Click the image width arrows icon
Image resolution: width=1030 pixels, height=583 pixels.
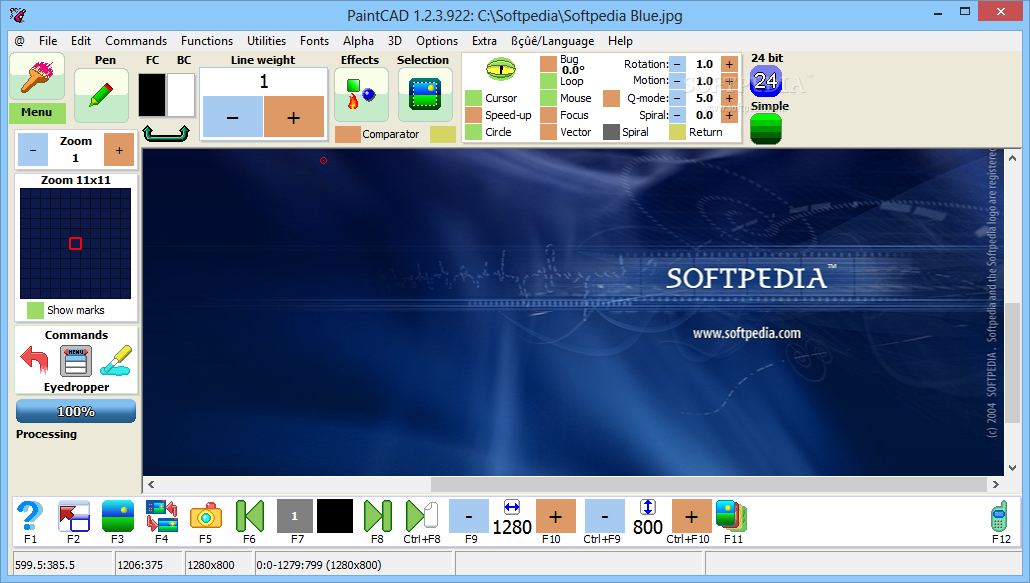[x=512, y=507]
